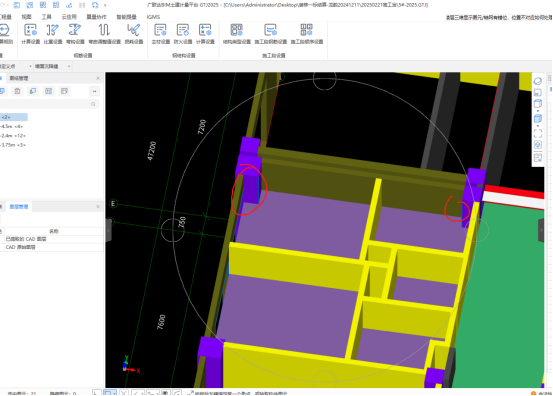Viewport: 553px width, 396px height.
Task: Open the 防火设置 steel structure tool
Action: (x=183, y=34)
